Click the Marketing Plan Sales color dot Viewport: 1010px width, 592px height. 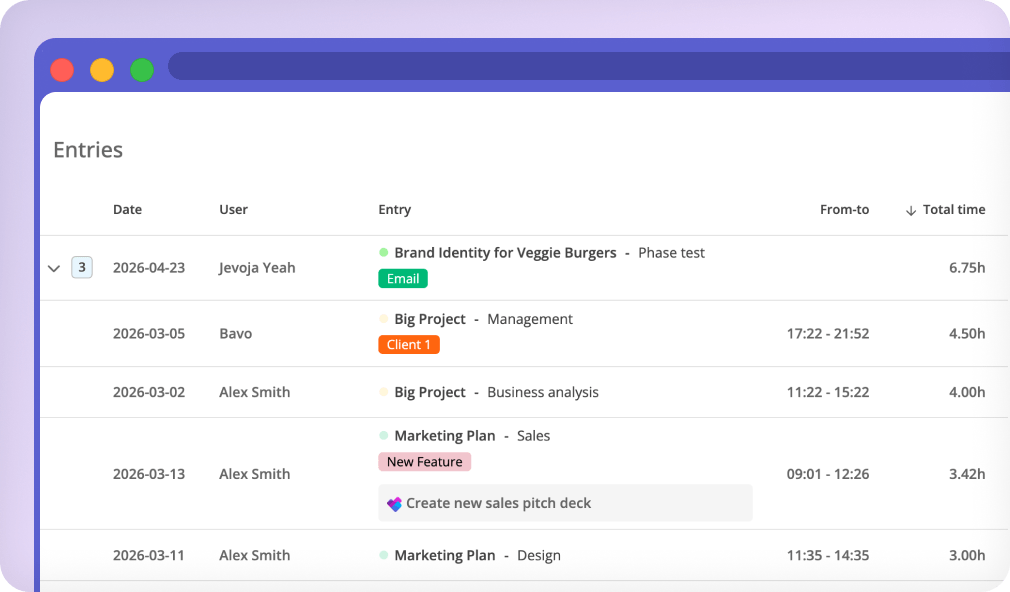coord(384,435)
